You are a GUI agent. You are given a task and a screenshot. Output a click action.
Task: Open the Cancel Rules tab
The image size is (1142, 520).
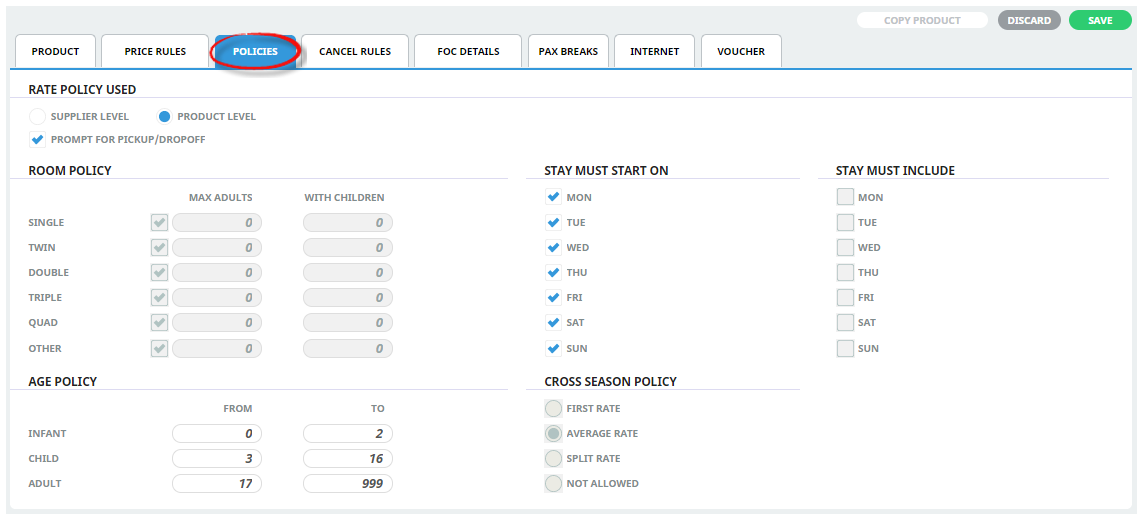click(x=355, y=52)
